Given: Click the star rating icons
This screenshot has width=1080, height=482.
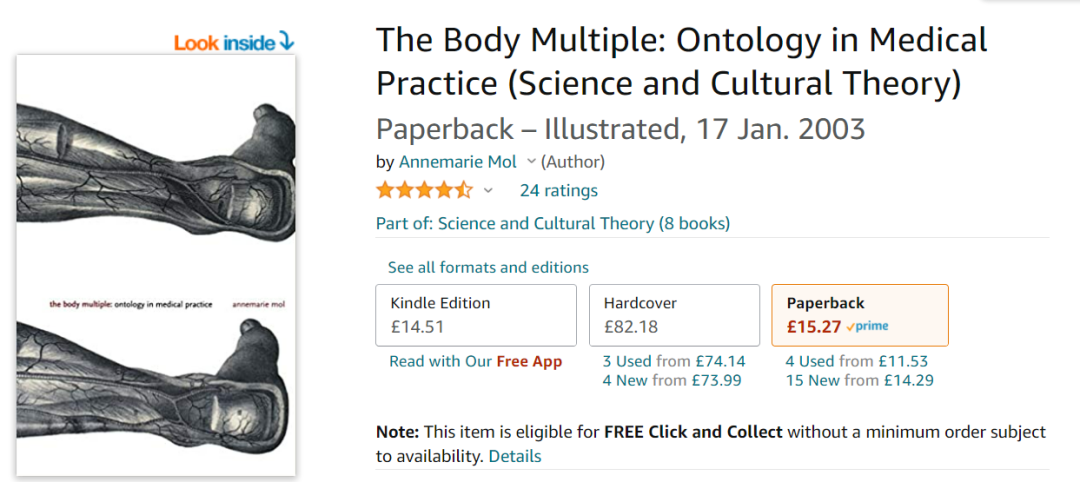Looking at the screenshot, I should coord(424,190).
